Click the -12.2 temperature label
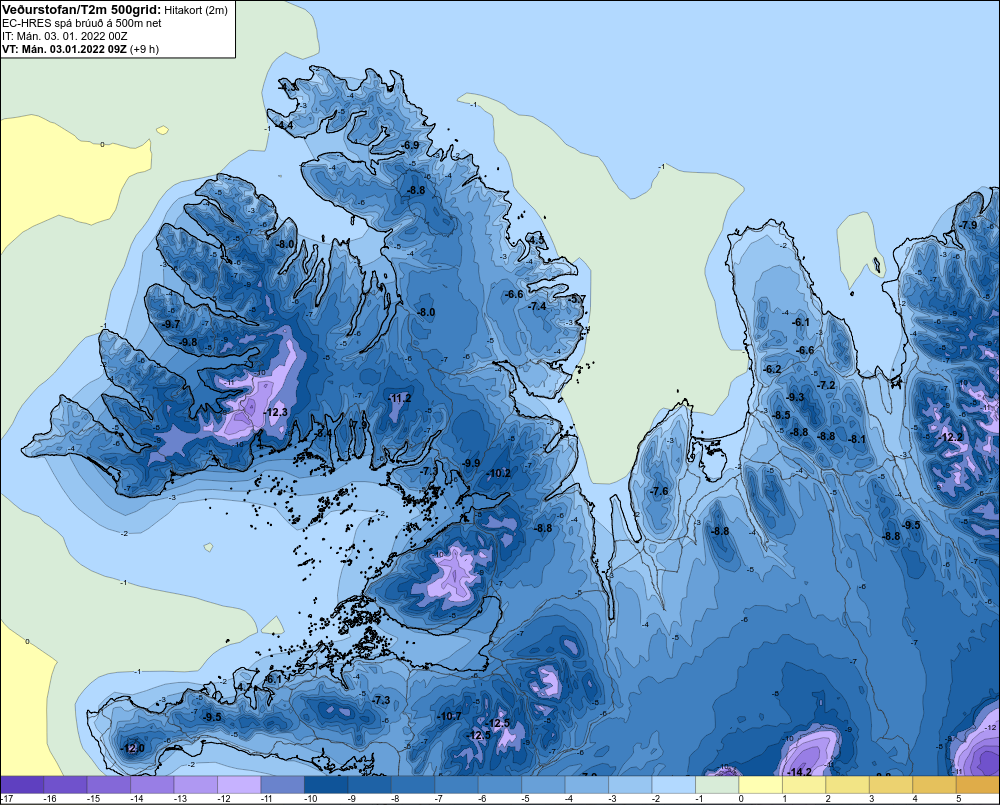The image size is (1000, 805). pyautogui.click(x=952, y=438)
